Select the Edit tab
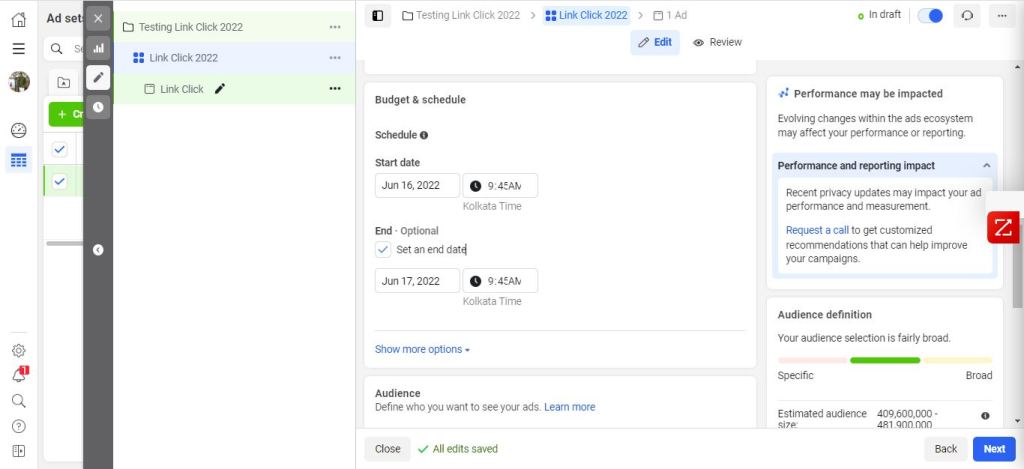Viewport: 1024px width, 469px height. tap(655, 42)
